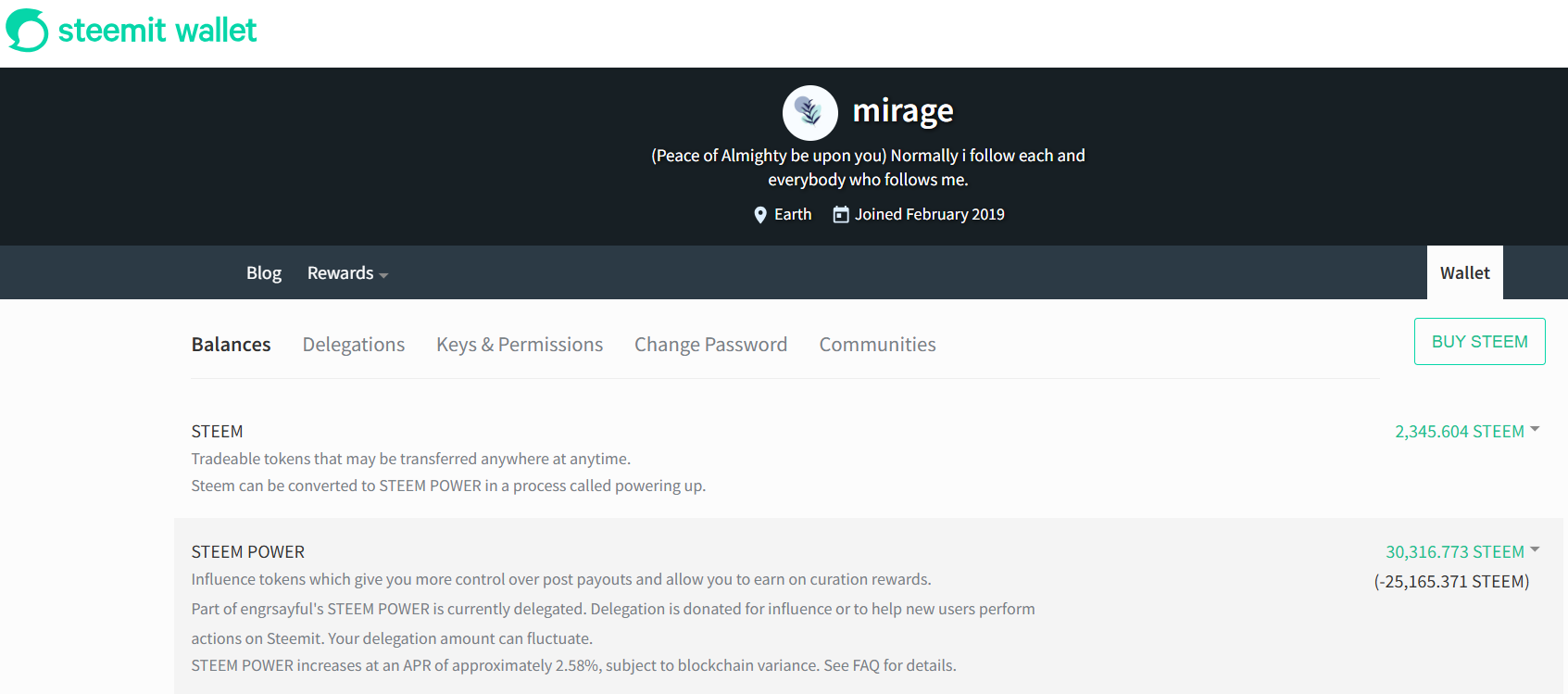The height and width of the screenshot is (694, 1568).
Task: Go to the Blog page
Action: pyautogui.click(x=264, y=273)
